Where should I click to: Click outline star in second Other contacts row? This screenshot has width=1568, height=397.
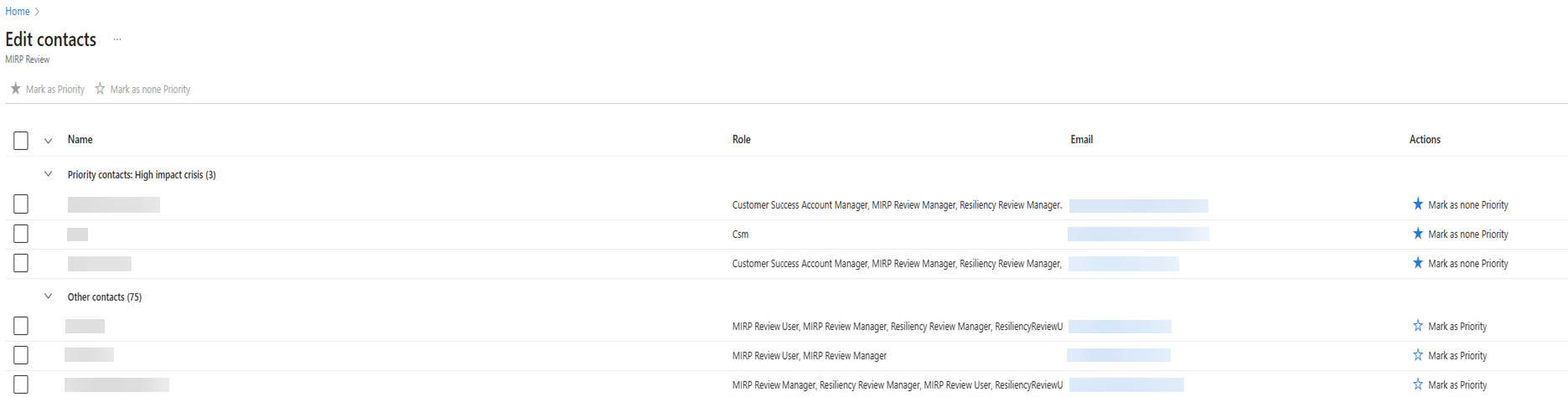click(x=1417, y=355)
